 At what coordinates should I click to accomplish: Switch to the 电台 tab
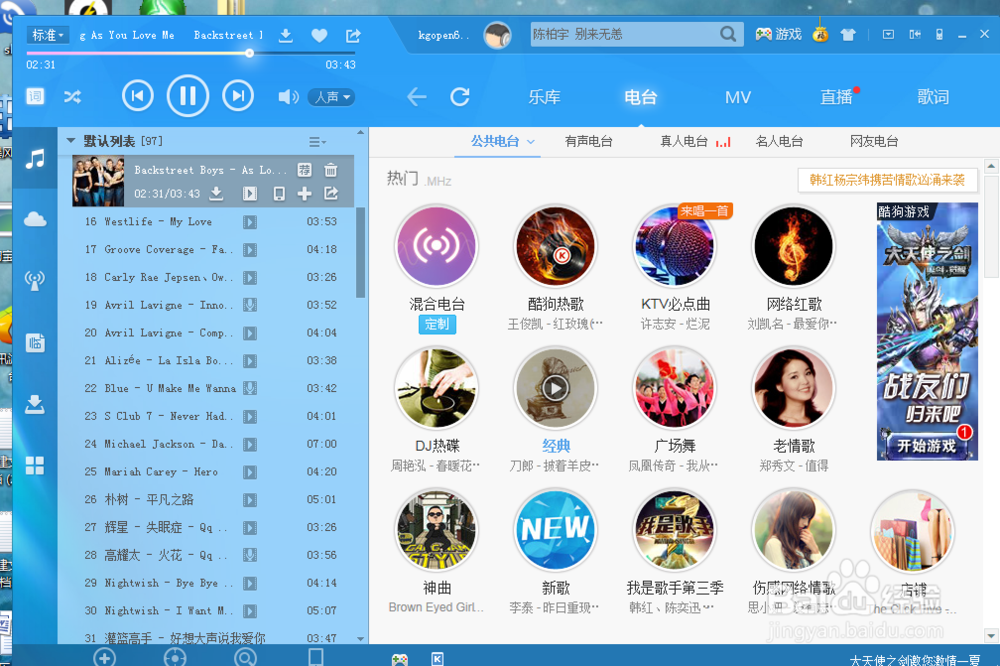(640, 97)
